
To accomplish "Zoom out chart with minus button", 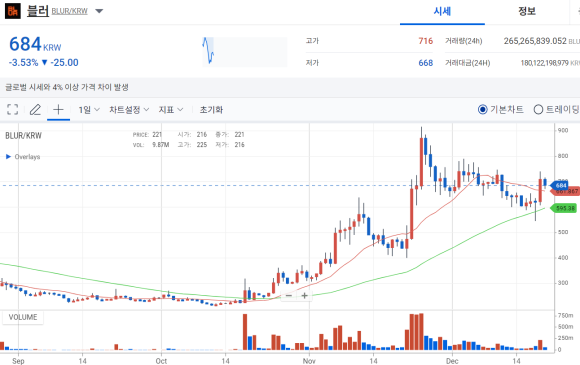I will (289, 295).
